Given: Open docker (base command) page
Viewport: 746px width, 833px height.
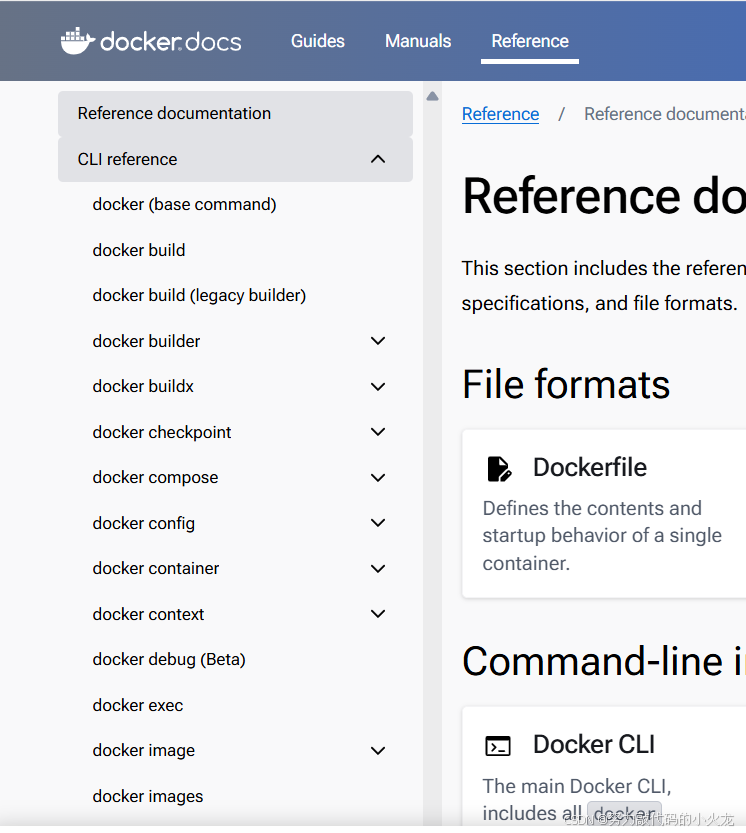Looking at the screenshot, I should click(x=184, y=205).
